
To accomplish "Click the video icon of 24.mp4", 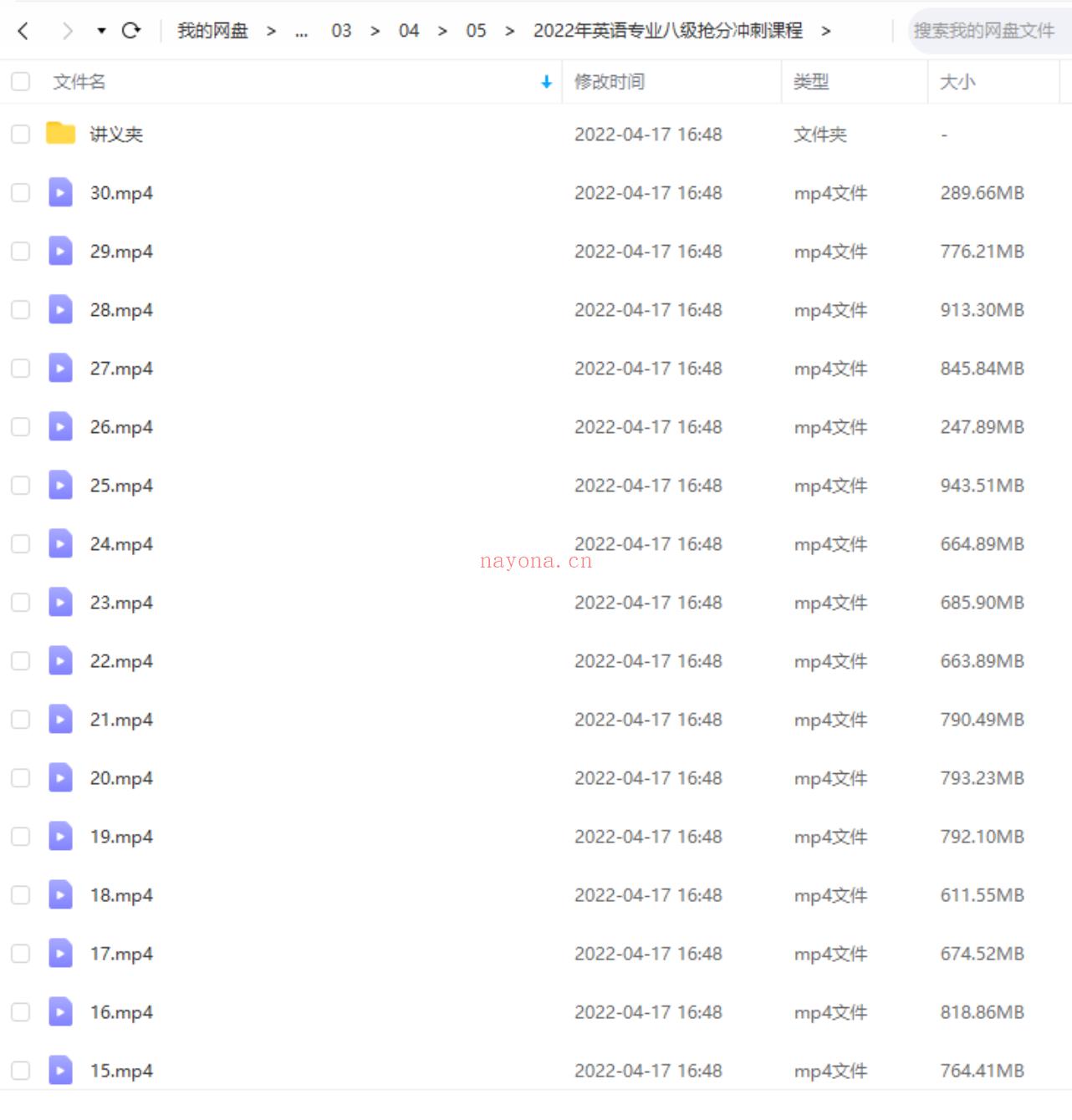I will click(60, 543).
